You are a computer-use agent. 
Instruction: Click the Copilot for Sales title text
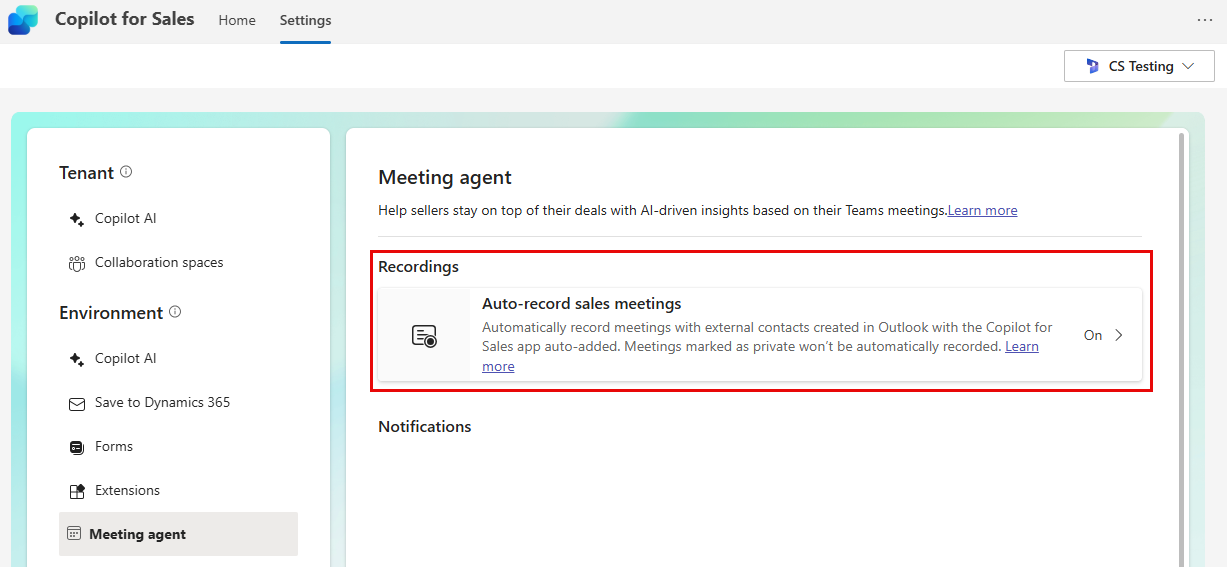125,19
